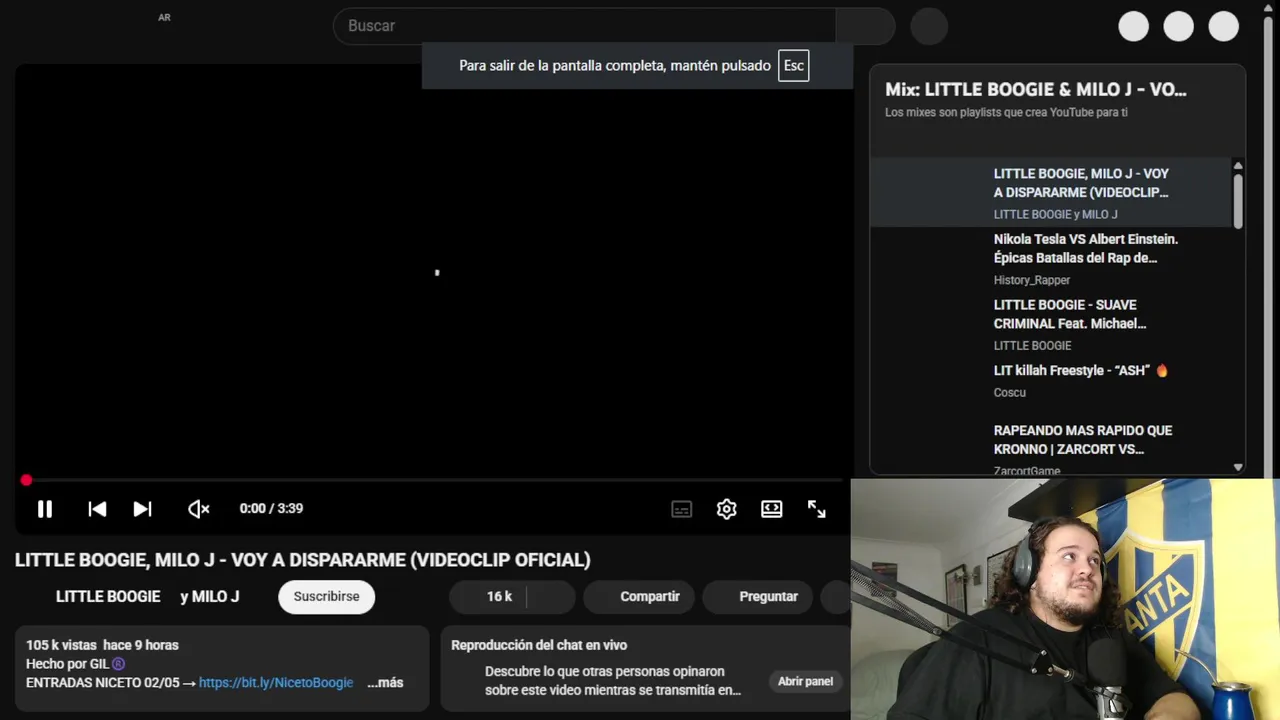
Task: Share the video via Compartir
Action: 640,597
